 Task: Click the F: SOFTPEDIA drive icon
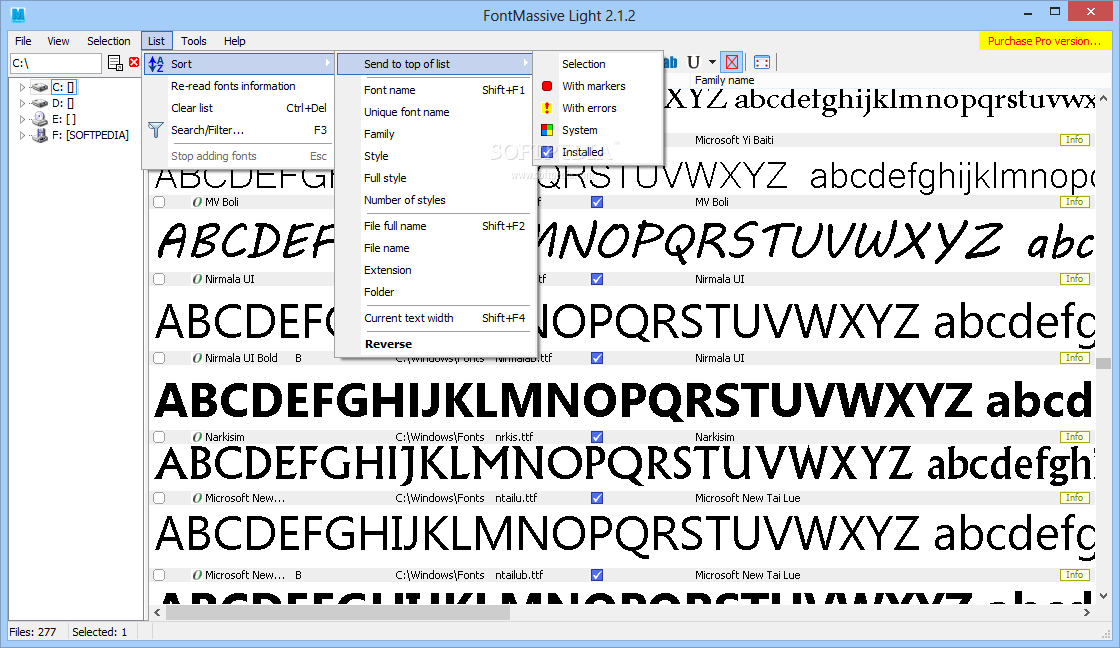[41, 134]
